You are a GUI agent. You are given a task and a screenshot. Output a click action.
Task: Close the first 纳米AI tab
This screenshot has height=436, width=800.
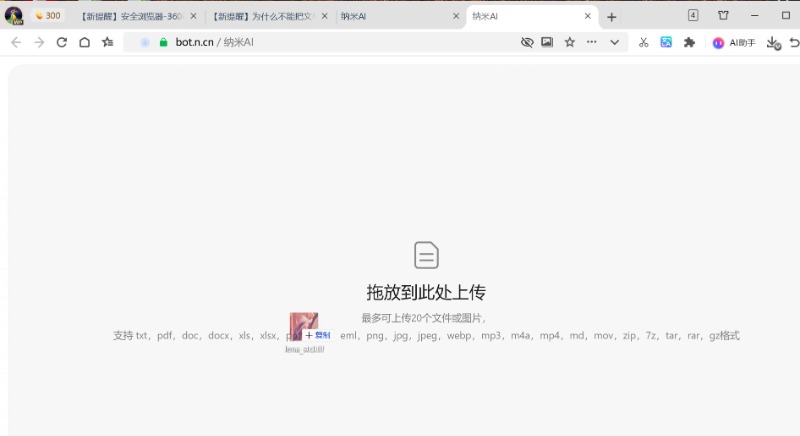tap(456, 16)
